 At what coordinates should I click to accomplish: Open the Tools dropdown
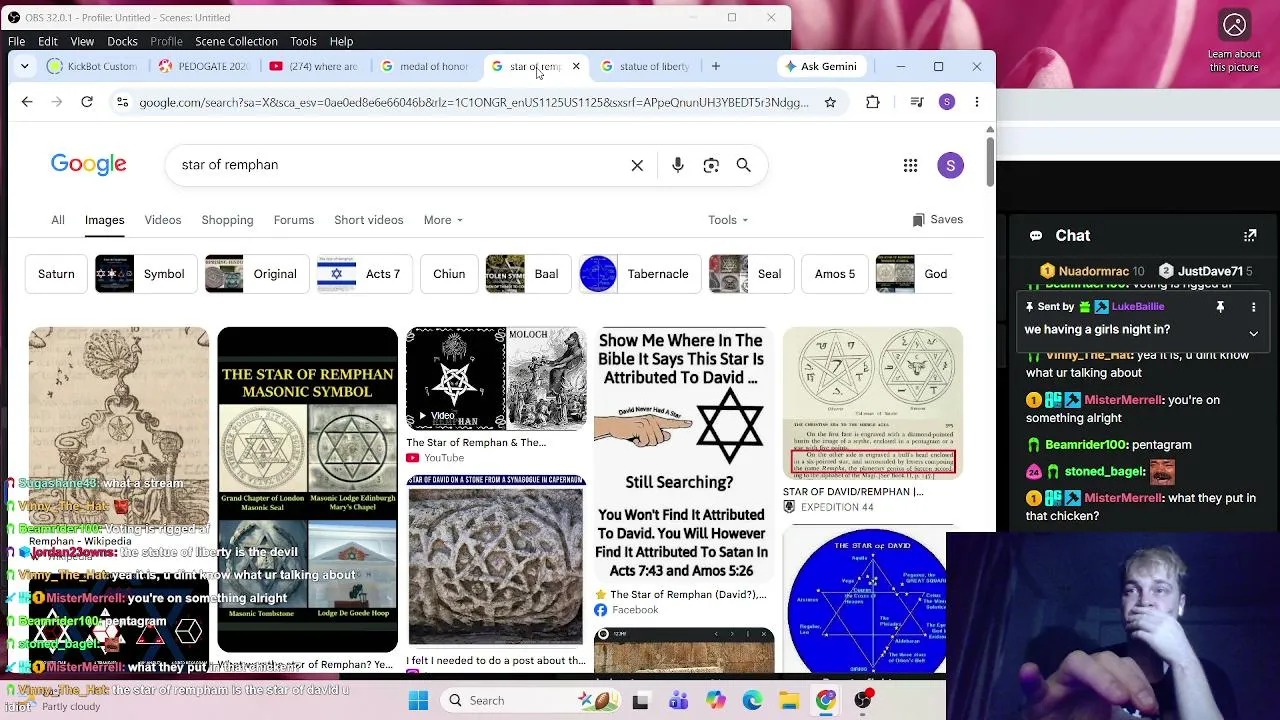coord(728,220)
